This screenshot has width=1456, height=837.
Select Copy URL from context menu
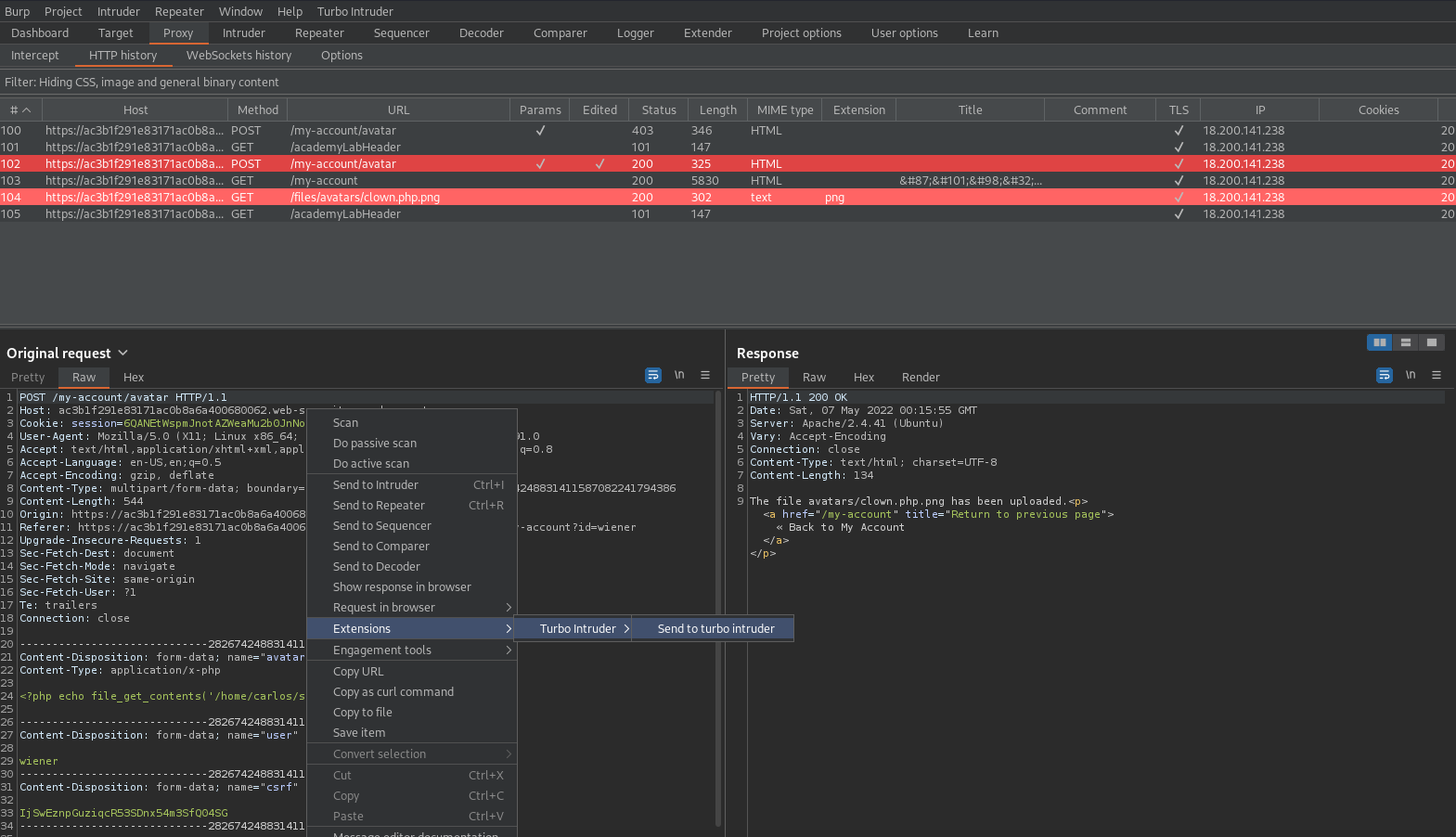[x=412, y=672]
